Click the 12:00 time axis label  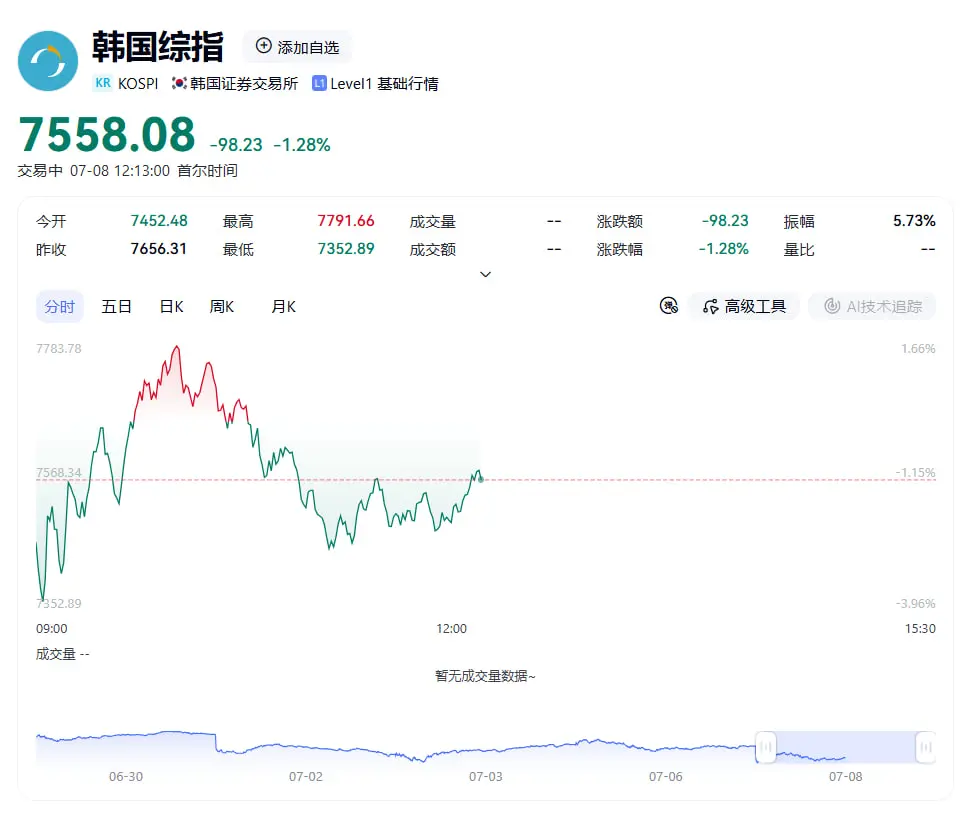(451, 628)
